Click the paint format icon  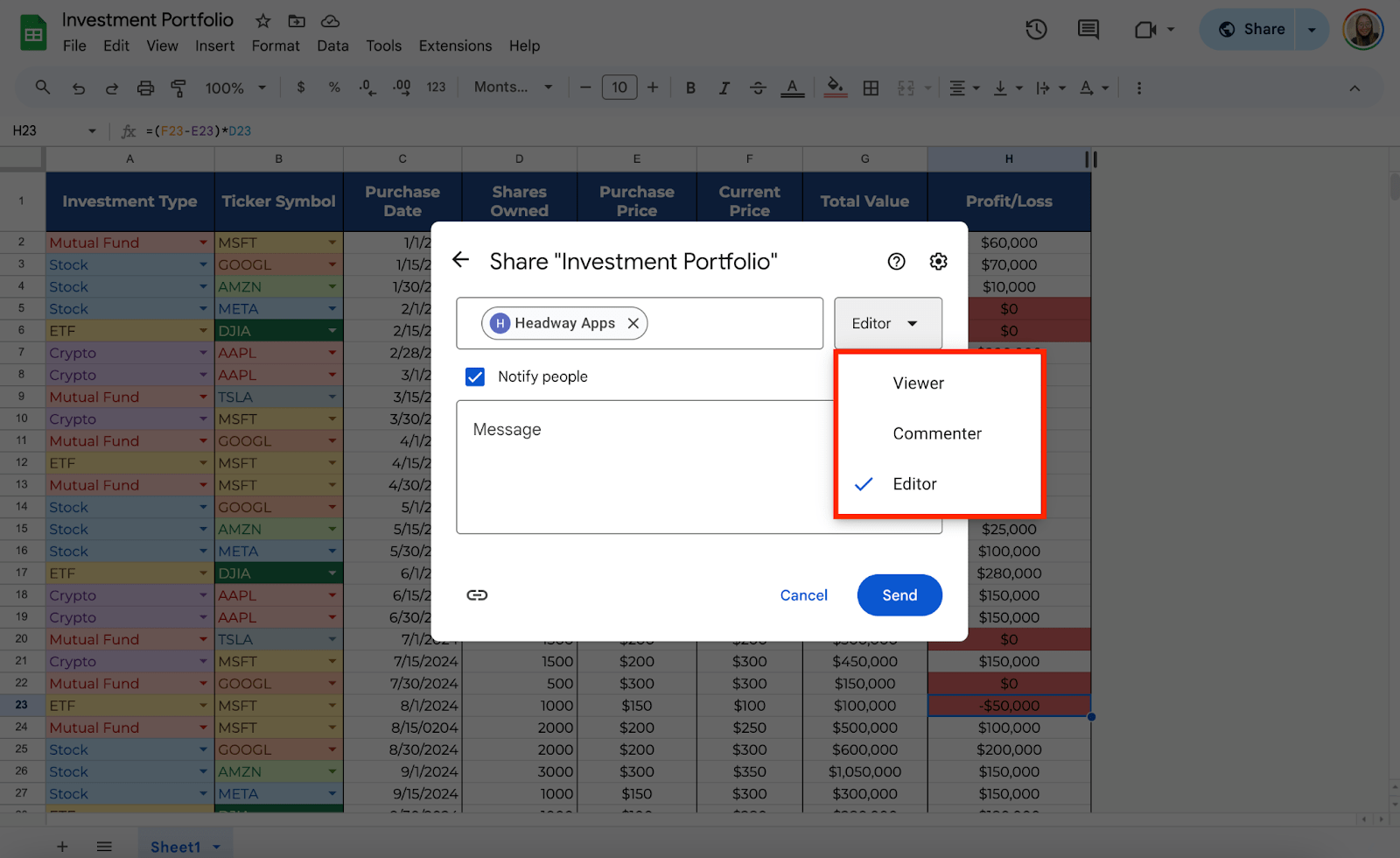pos(178,88)
